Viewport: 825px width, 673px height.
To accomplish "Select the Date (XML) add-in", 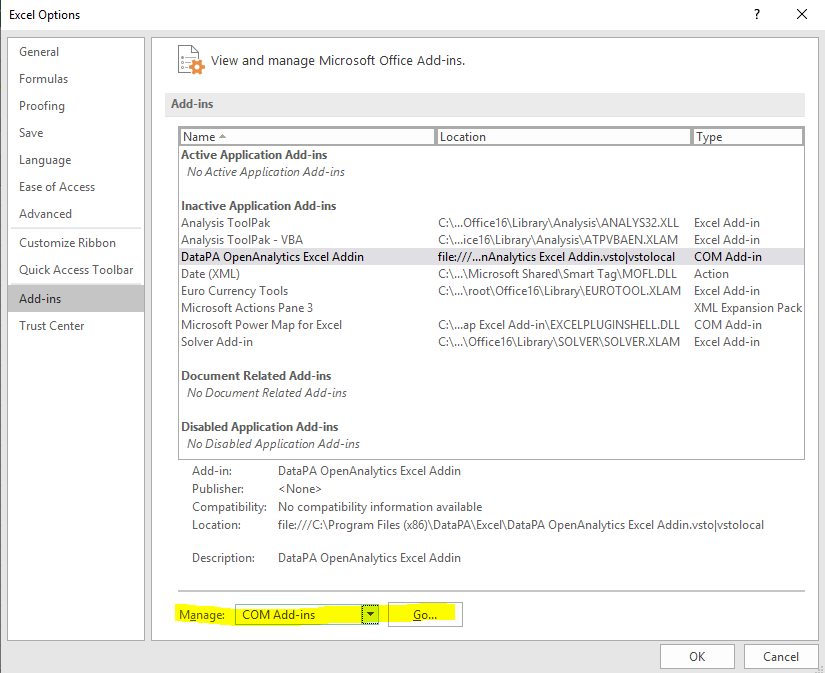I will (x=491, y=274).
